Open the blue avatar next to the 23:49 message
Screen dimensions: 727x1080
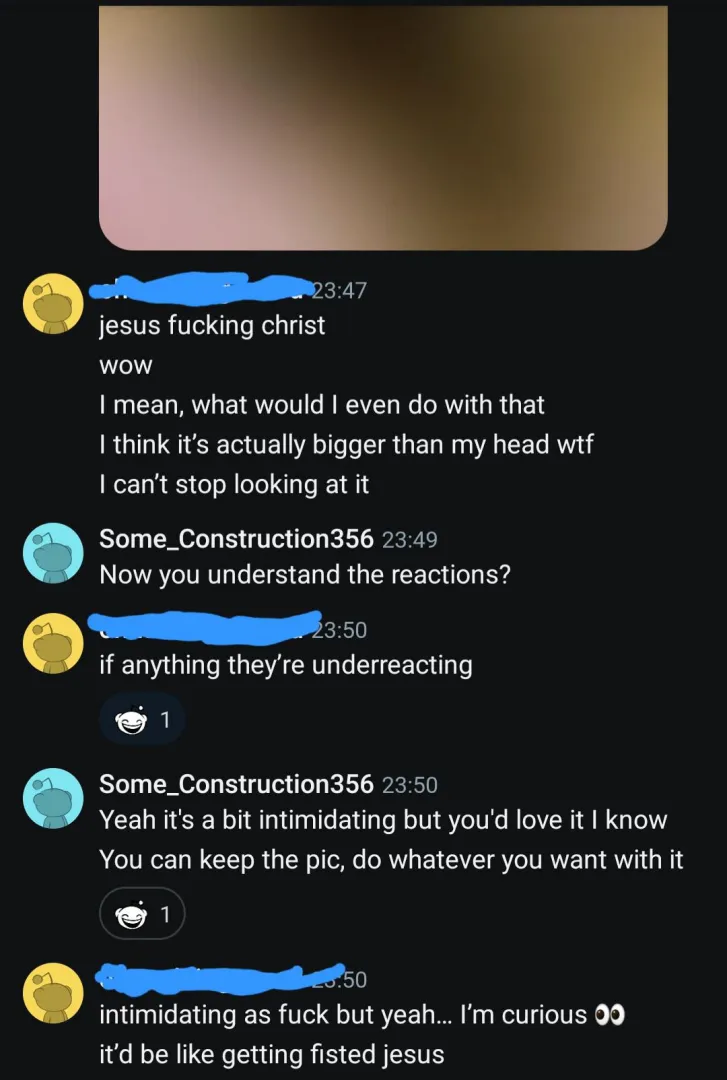[53, 553]
